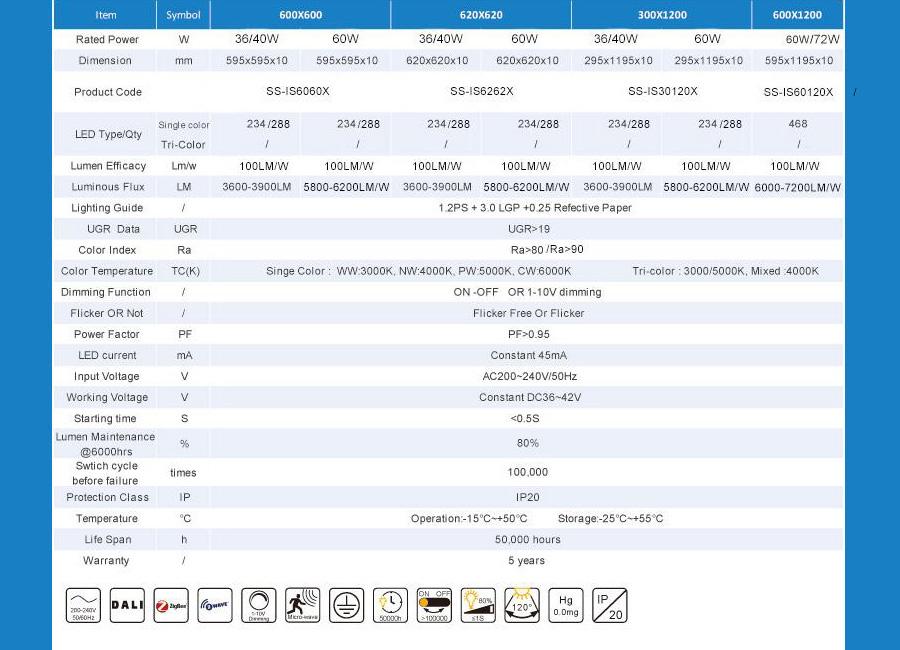Viewport: 900px width, 650px height.
Task: Click the Z-Wave logo icon
Action: click(215, 605)
